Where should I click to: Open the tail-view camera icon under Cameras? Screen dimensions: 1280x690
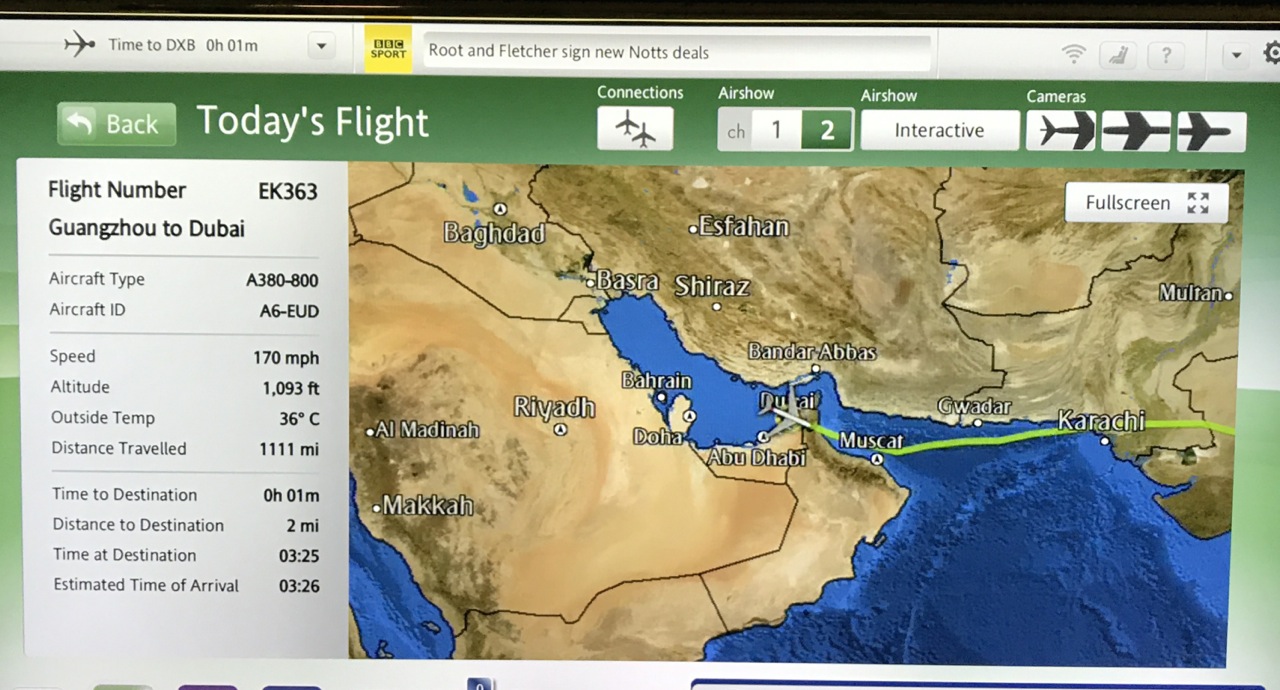tap(1061, 131)
